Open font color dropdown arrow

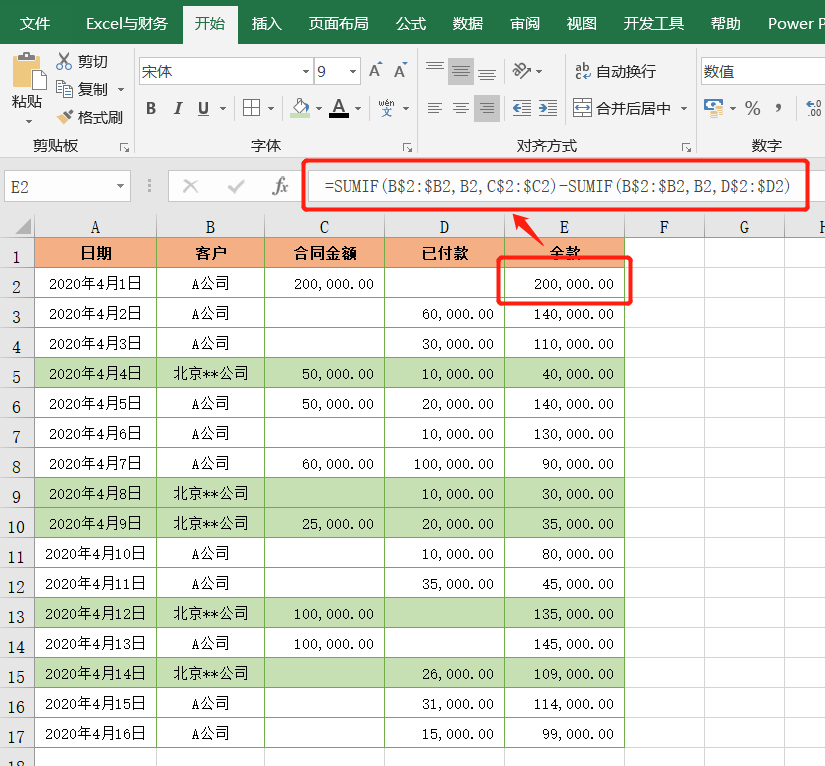tap(358, 109)
